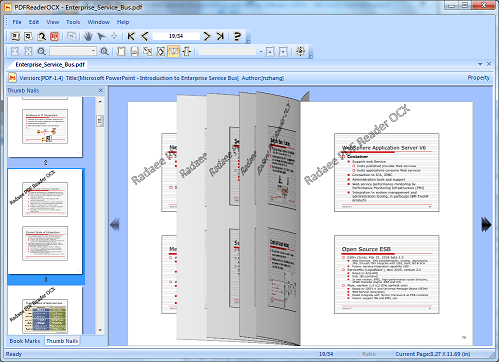The image size is (499, 362).
Task: Open the File menu
Action: point(17,22)
